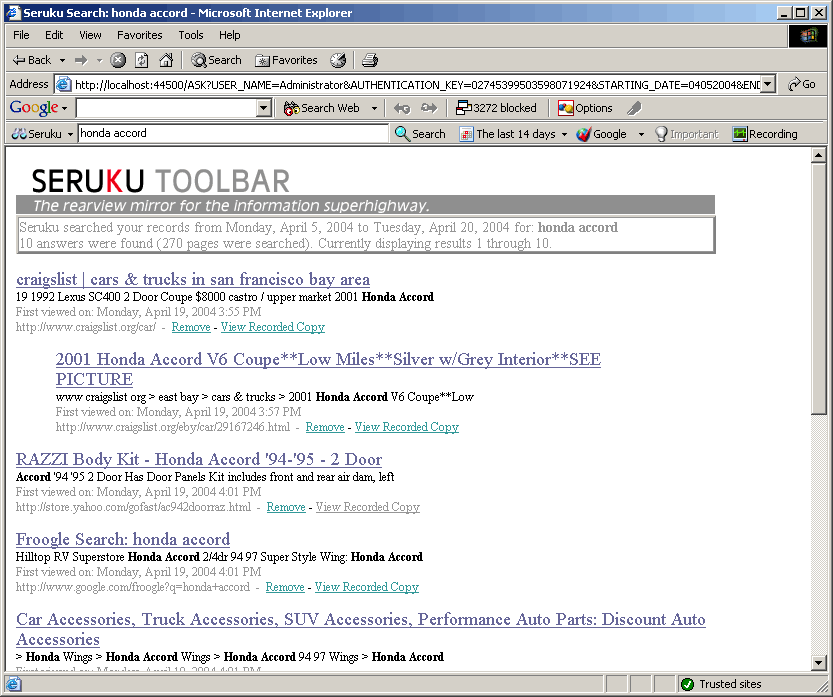The height and width of the screenshot is (697, 833).
Task: Go back with the Back arrow button
Action: tap(32, 60)
